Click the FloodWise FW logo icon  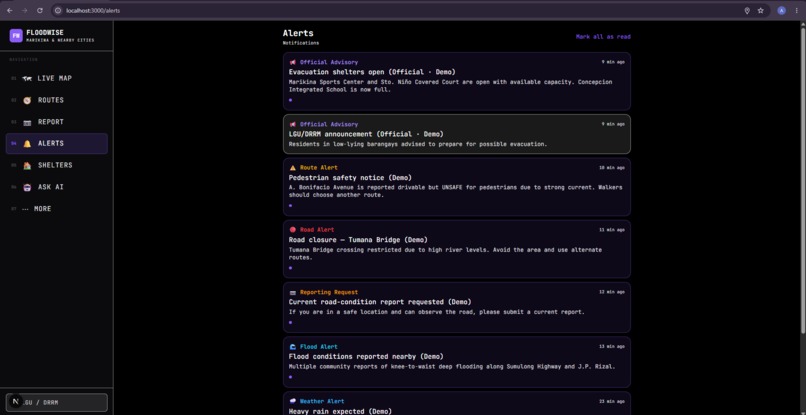[15, 35]
